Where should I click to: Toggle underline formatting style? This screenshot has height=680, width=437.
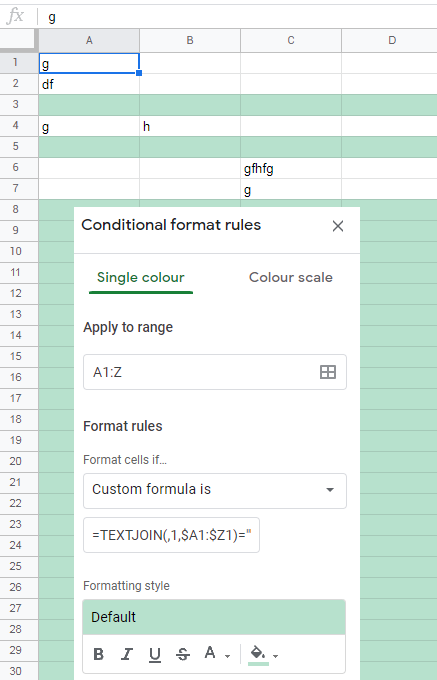[x=155, y=654]
